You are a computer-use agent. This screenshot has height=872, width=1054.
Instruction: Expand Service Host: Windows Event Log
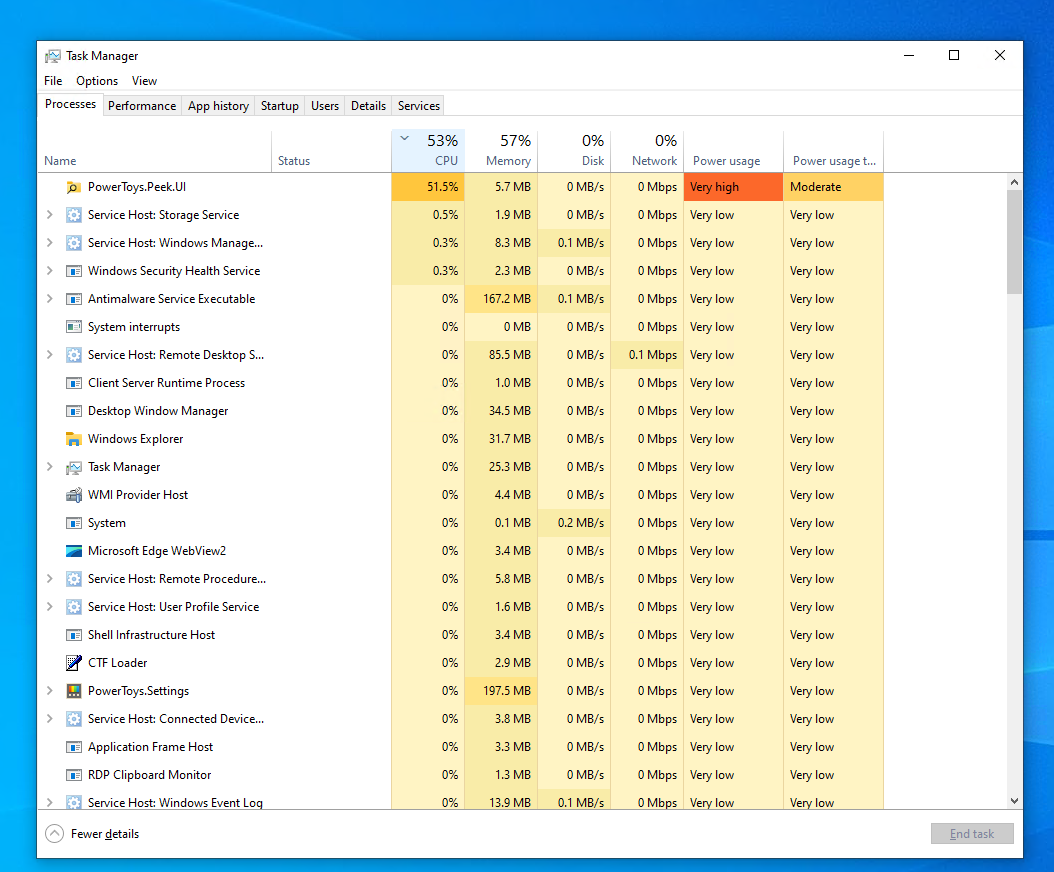click(x=47, y=802)
